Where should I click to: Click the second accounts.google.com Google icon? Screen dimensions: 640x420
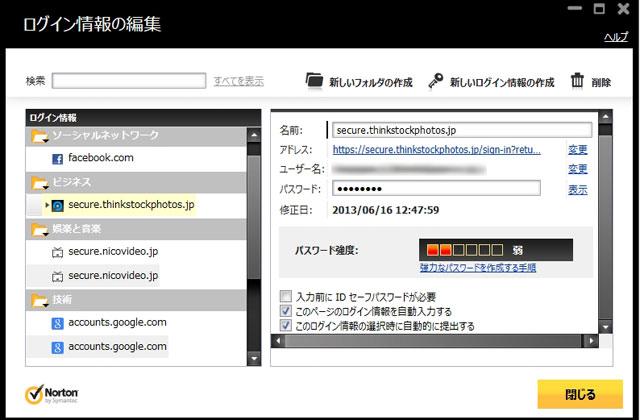[58, 348]
